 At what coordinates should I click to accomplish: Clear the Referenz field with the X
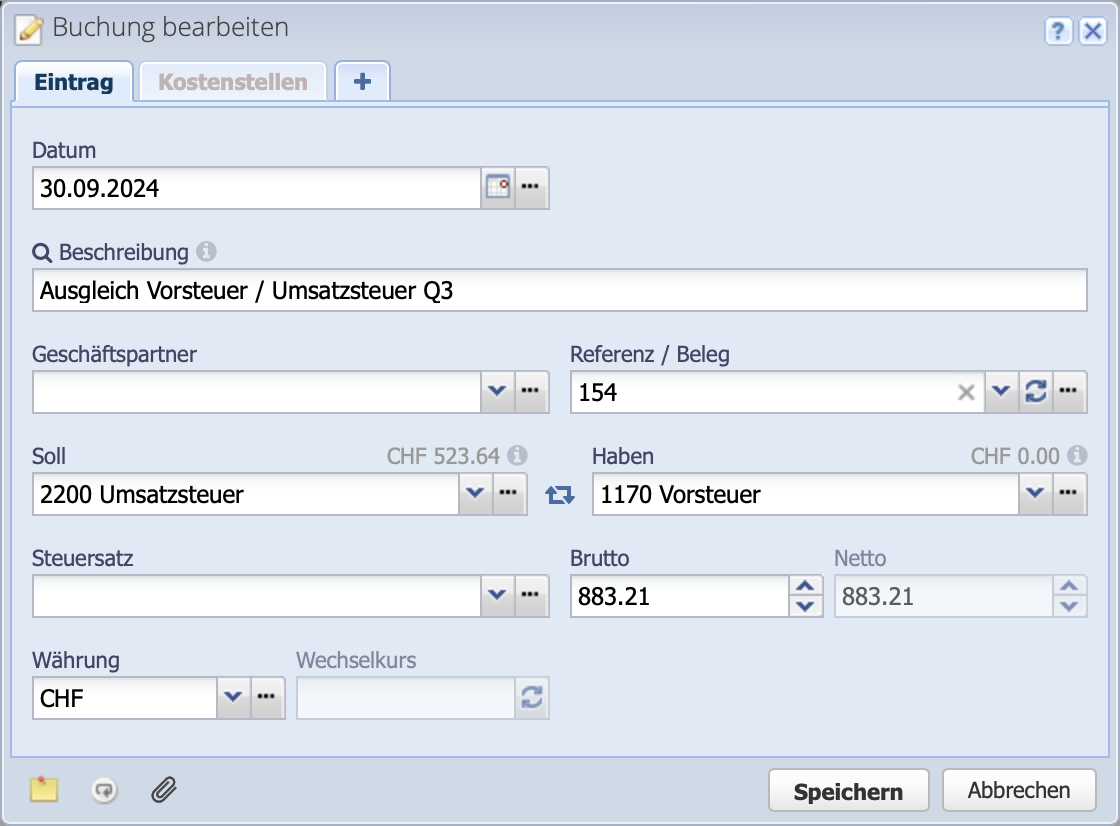click(966, 392)
